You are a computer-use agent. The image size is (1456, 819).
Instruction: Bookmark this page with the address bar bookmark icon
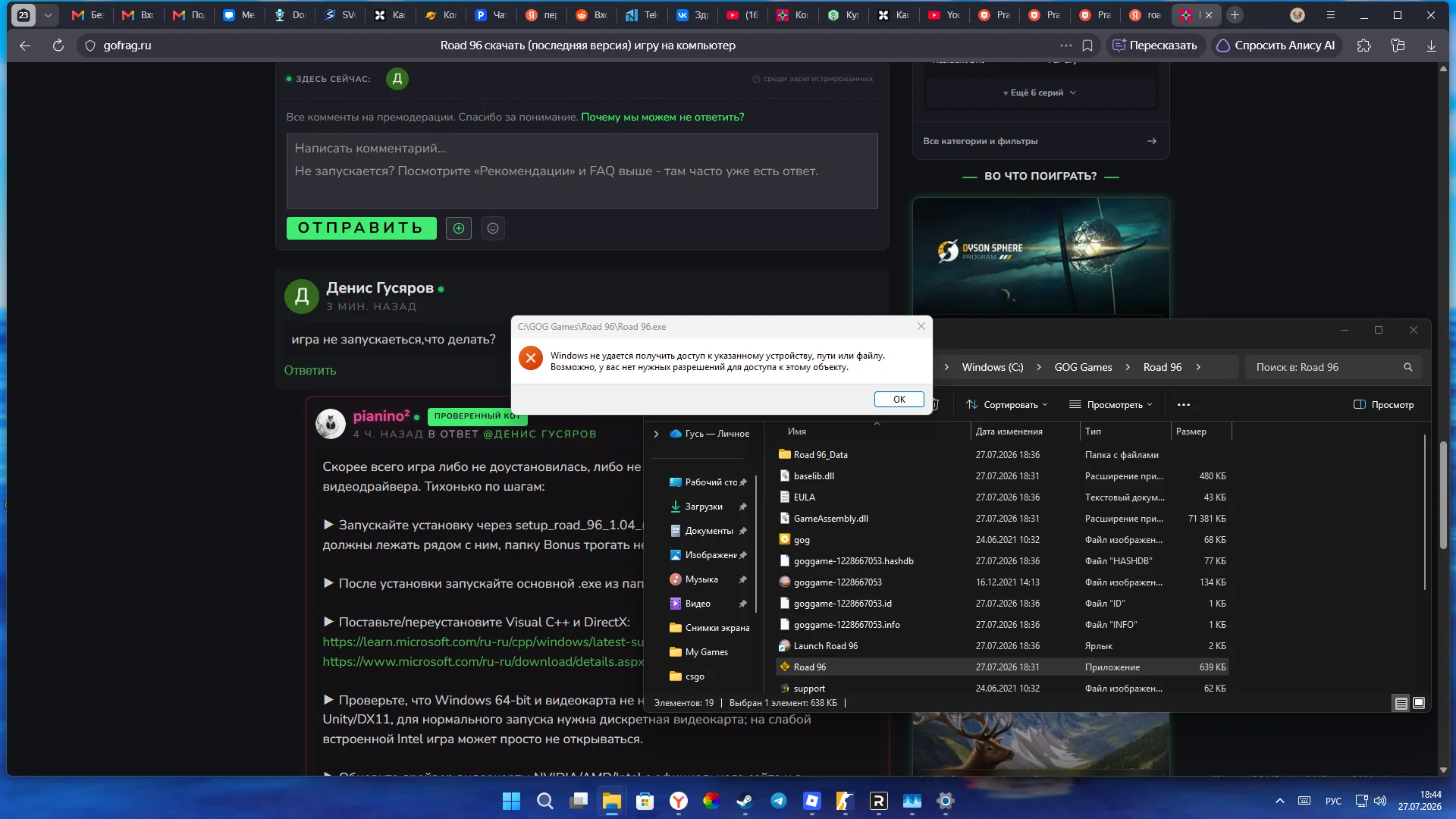pyautogui.click(x=1087, y=45)
